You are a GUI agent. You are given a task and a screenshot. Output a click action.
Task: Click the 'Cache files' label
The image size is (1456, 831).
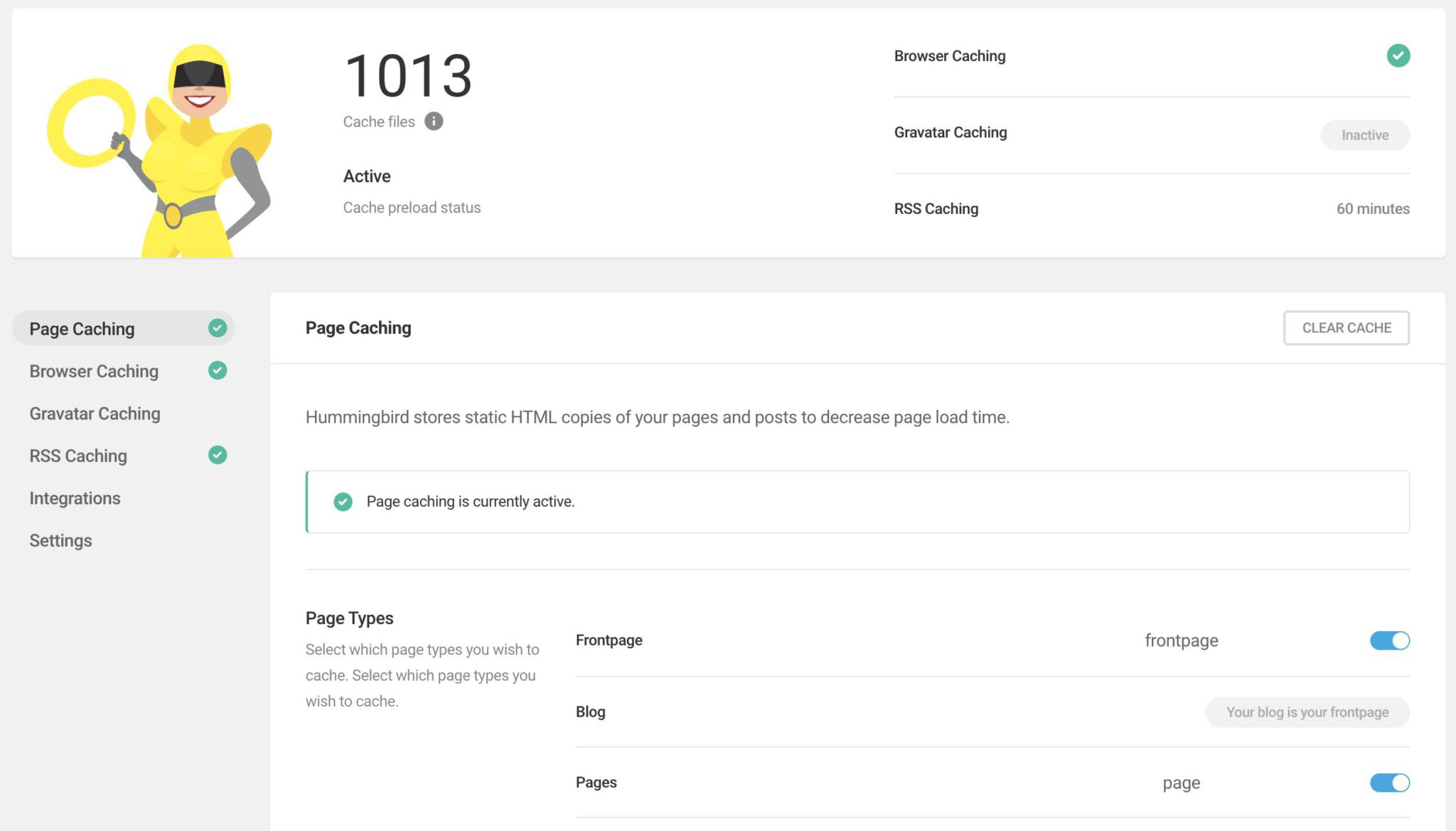pos(379,122)
